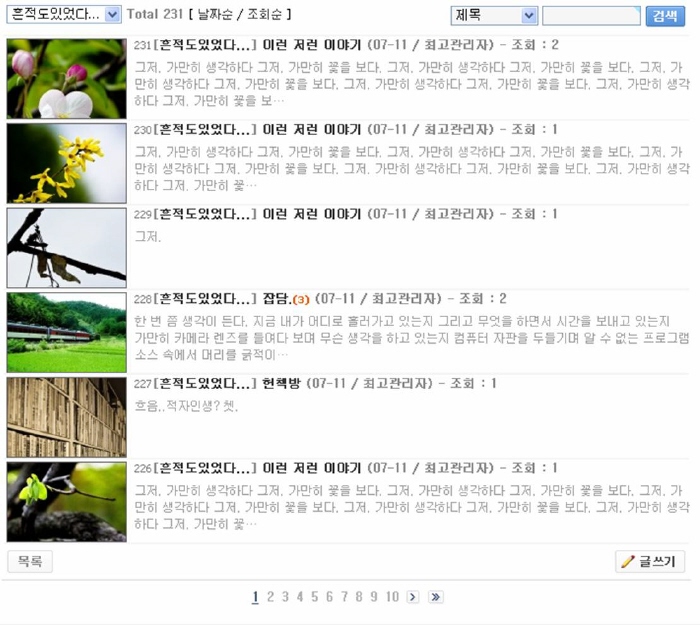Open thumbnail of post 228 train landscape
Viewport: 700px width, 625px height.
67,333
